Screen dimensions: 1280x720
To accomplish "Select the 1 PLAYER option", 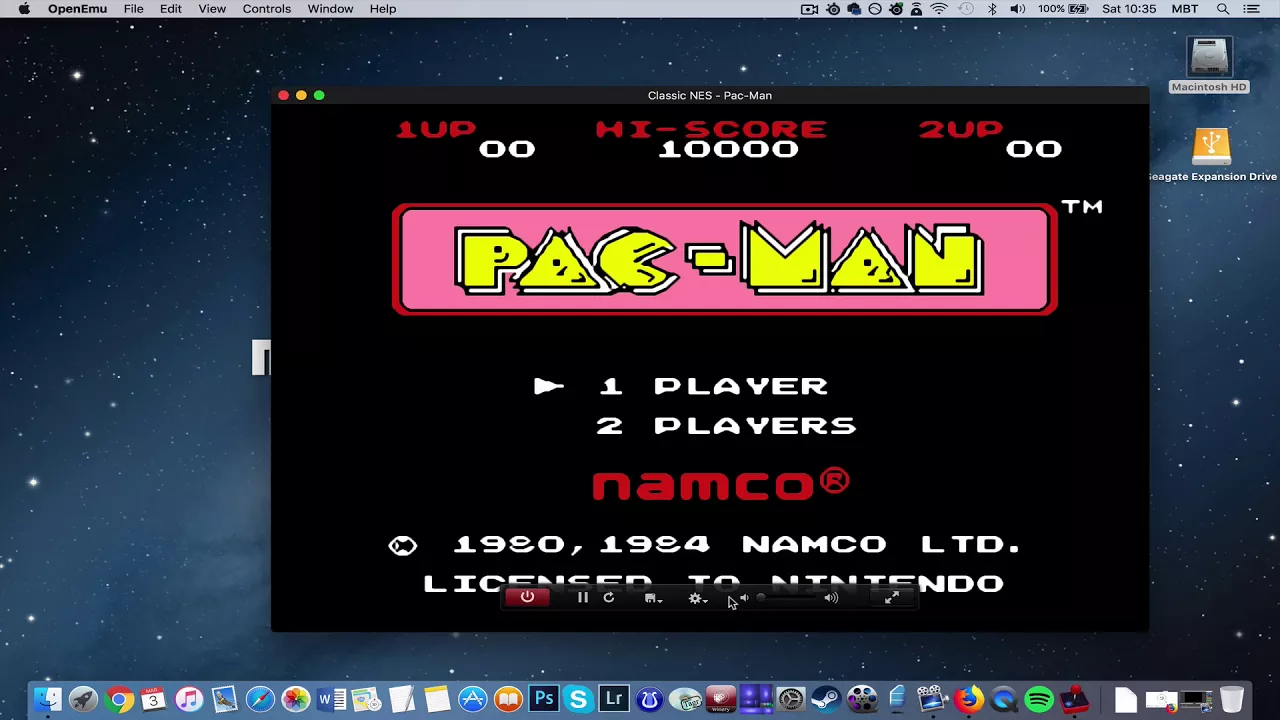I will click(713, 386).
